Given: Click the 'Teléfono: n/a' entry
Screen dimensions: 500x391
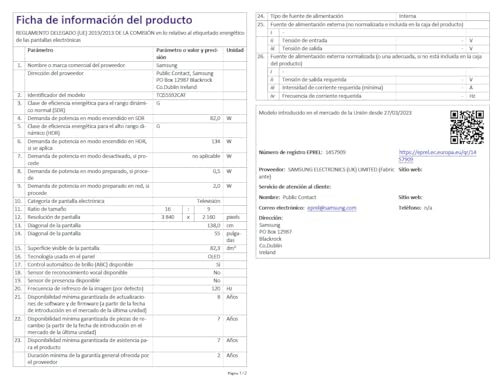Looking at the screenshot, I should coord(415,208).
